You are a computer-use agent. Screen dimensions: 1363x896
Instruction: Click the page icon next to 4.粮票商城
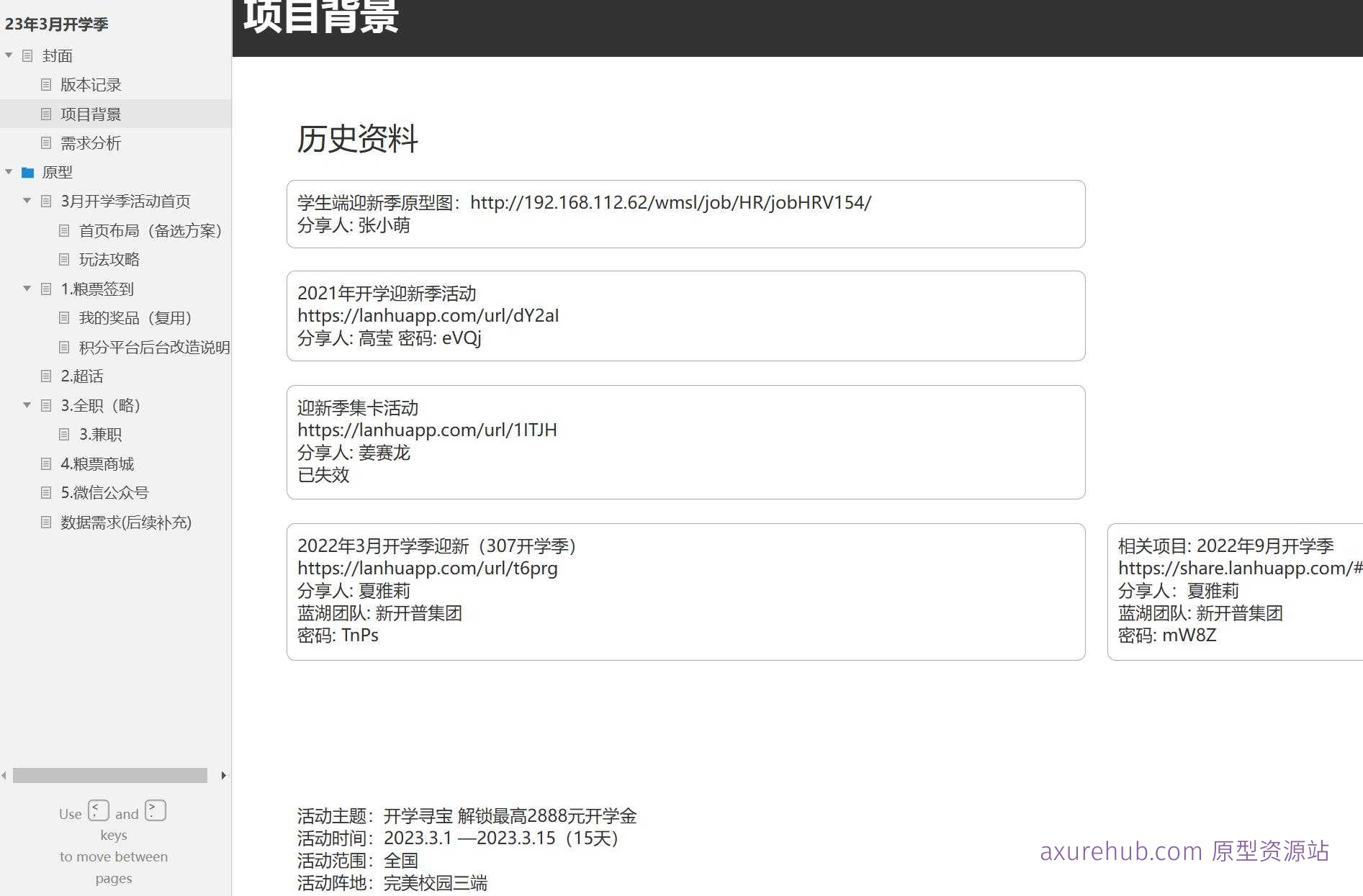(x=45, y=463)
